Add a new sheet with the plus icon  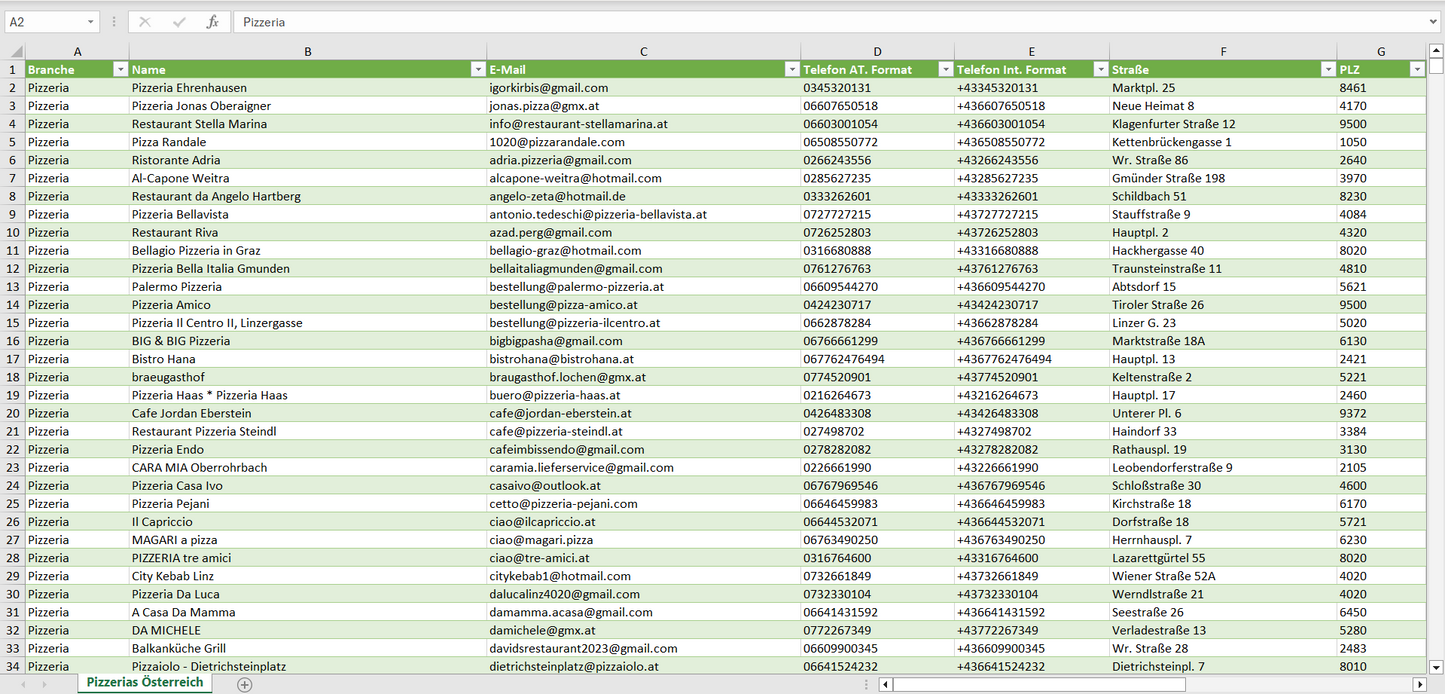(x=245, y=684)
